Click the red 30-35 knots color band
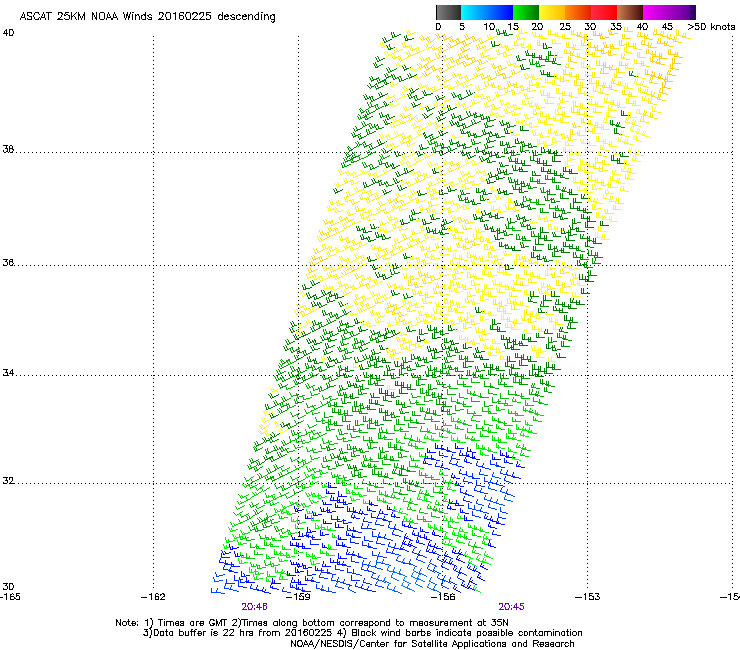The image size is (740, 650). click(x=604, y=12)
